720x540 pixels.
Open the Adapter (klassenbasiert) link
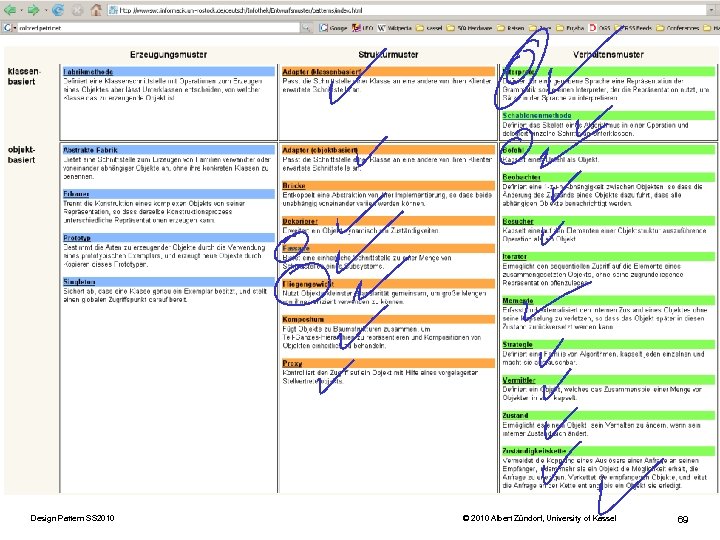pos(321,72)
